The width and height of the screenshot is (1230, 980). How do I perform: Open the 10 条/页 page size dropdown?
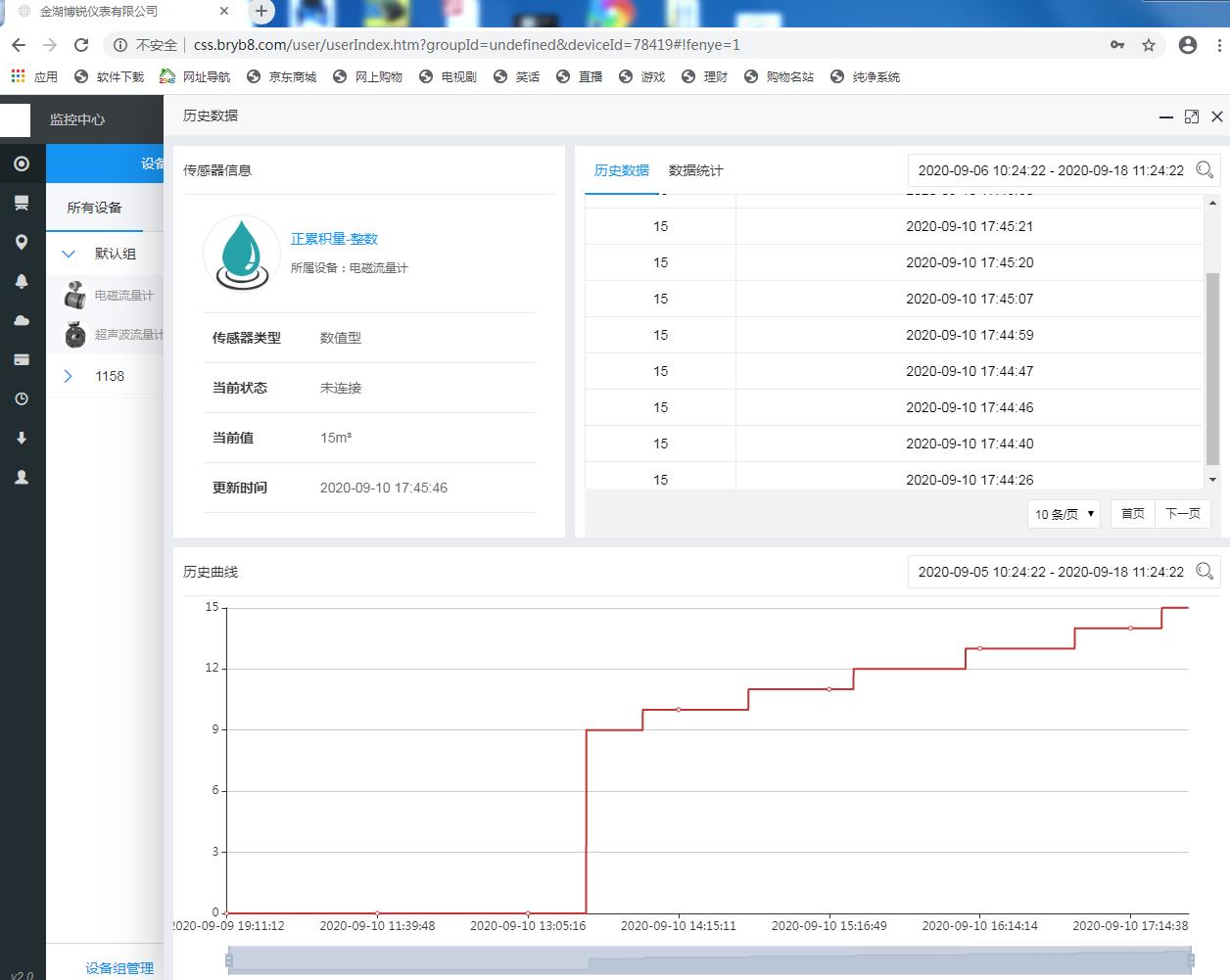[x=1064, y=514]
